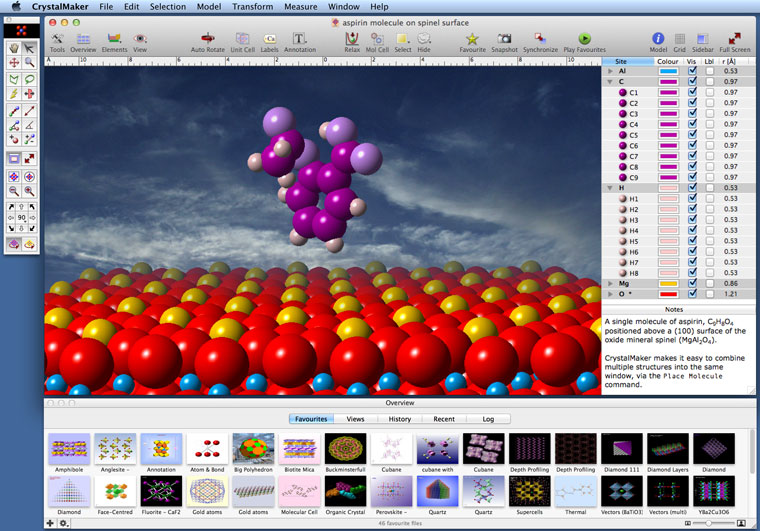Click the Mg yellow colour swatch
This screenshot has height=531, width=760.
668,283
